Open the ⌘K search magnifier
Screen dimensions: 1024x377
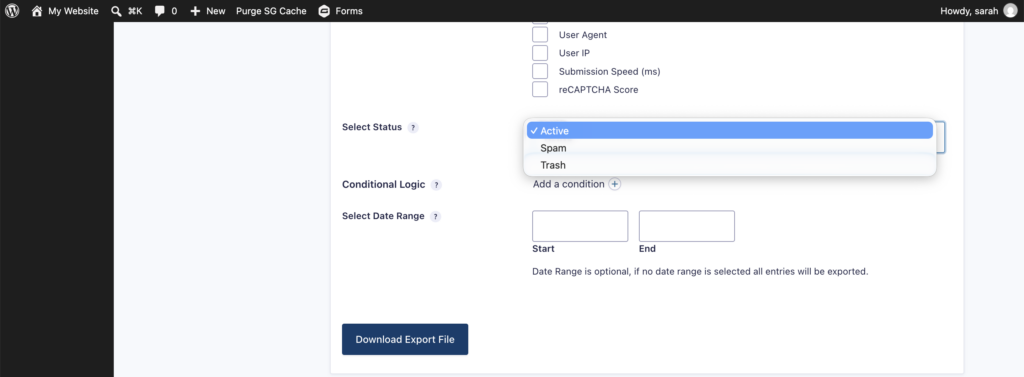click(116, 11)
